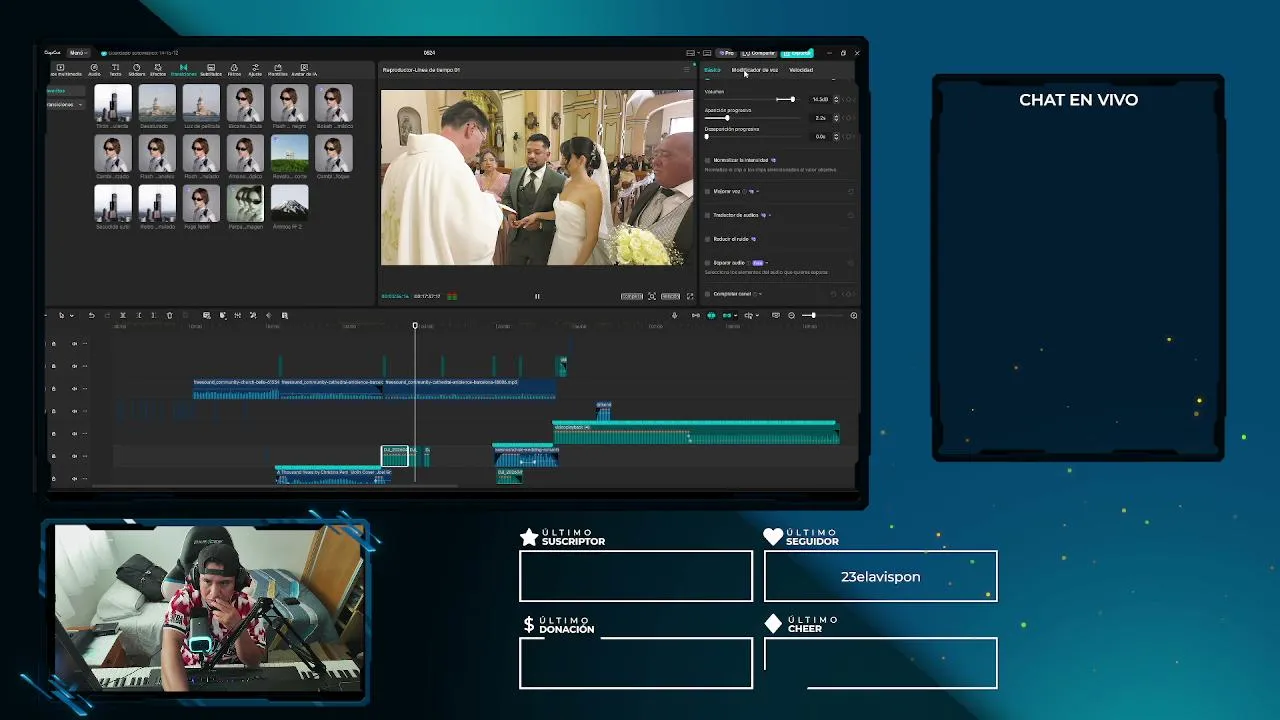Image resolution: width=1280 pixels, height=720 pixels.
Task: Click the scan-frame icon below the preview
Action: pyautogui.click(x=652, y=296)
